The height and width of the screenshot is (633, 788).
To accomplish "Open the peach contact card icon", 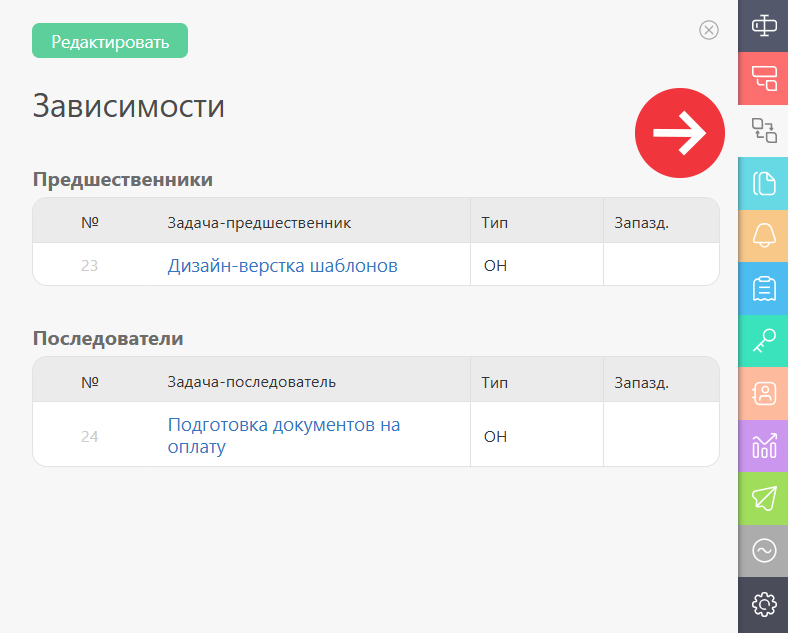I will click(763, 393).
